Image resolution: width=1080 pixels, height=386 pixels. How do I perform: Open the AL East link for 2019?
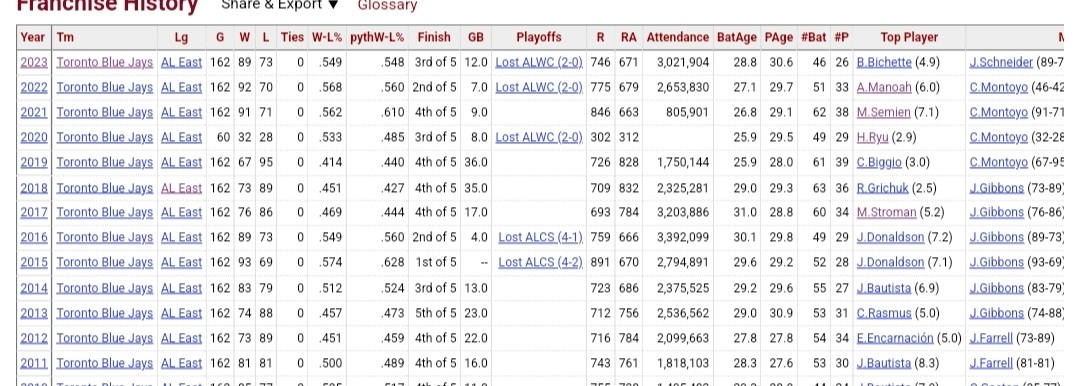point(181,162)
